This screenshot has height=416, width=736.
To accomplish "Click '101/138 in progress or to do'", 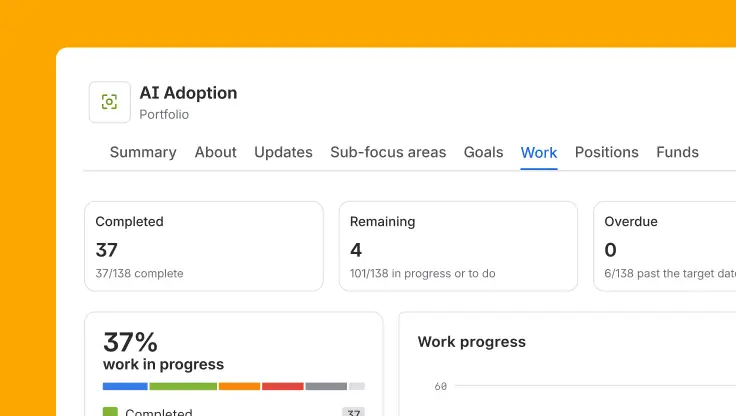I will tap(422, 273).
